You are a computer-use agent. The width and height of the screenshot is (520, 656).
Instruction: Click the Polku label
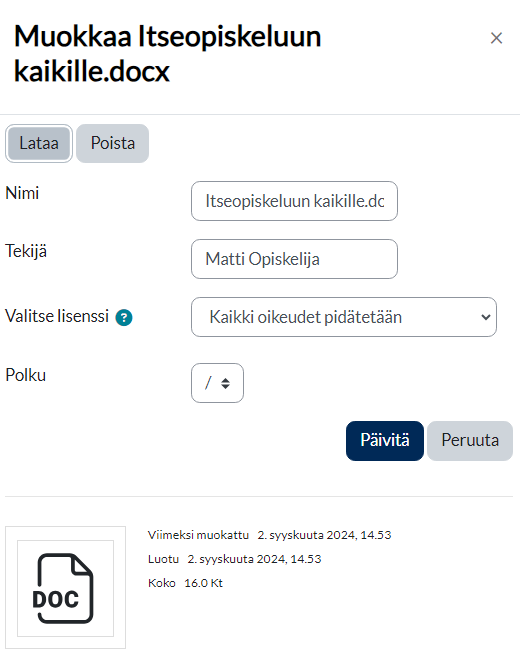(x=26, y=375)
